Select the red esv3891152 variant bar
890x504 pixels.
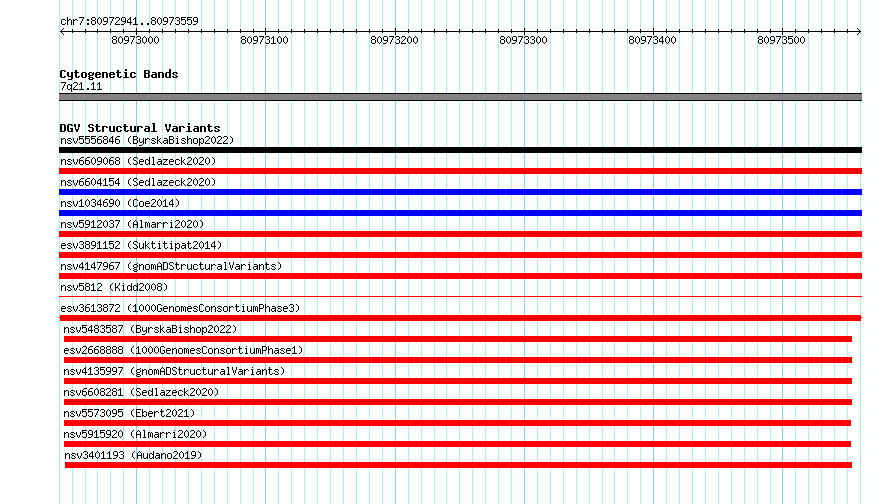[460, 255]
